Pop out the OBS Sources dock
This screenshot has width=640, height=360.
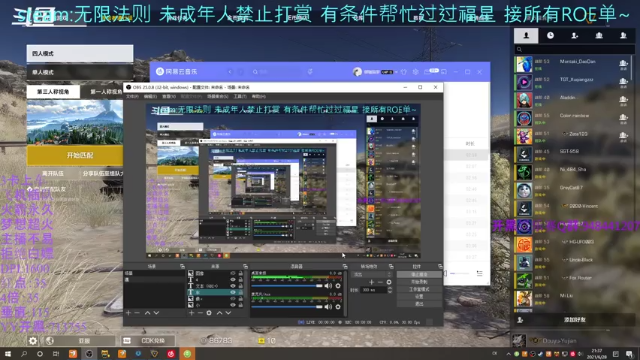point(245,266)
